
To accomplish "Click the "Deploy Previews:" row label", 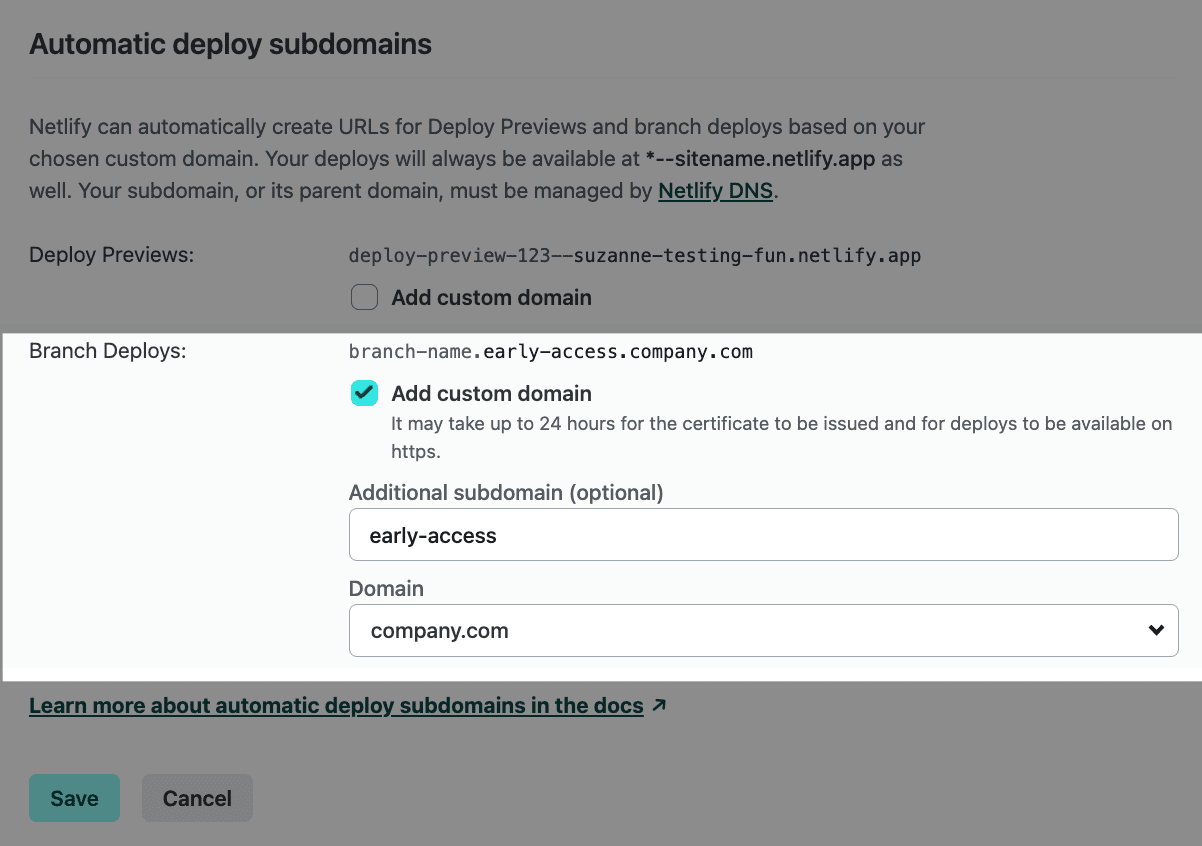I will [111, 255].
